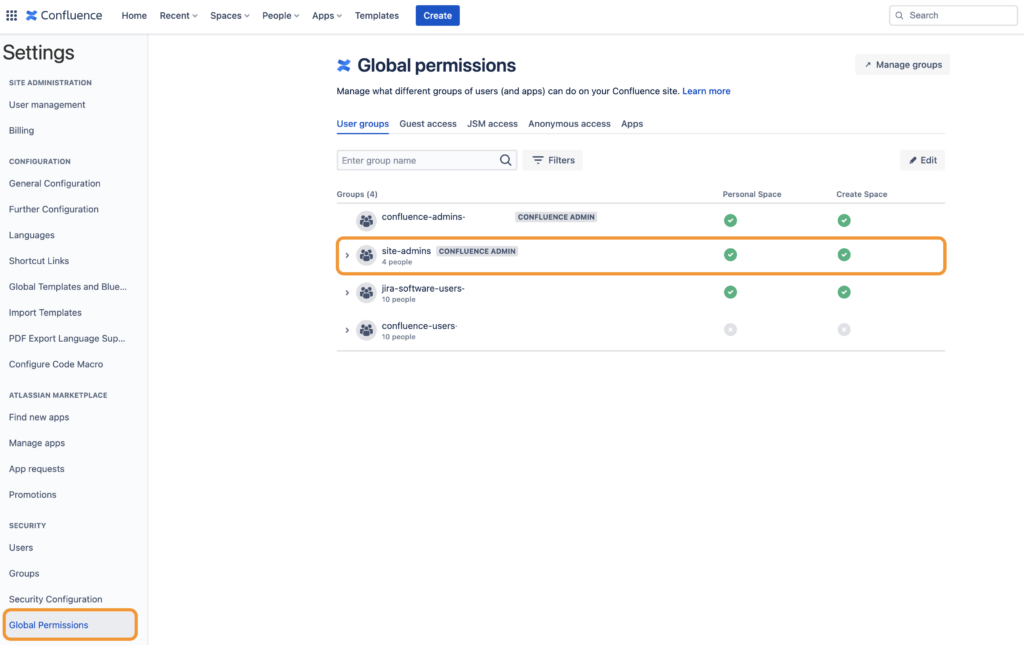Open the Apps dropdown in top navigation
Image resolution: width=1024 pixels, height=645 pixels.
click(327, 16)
